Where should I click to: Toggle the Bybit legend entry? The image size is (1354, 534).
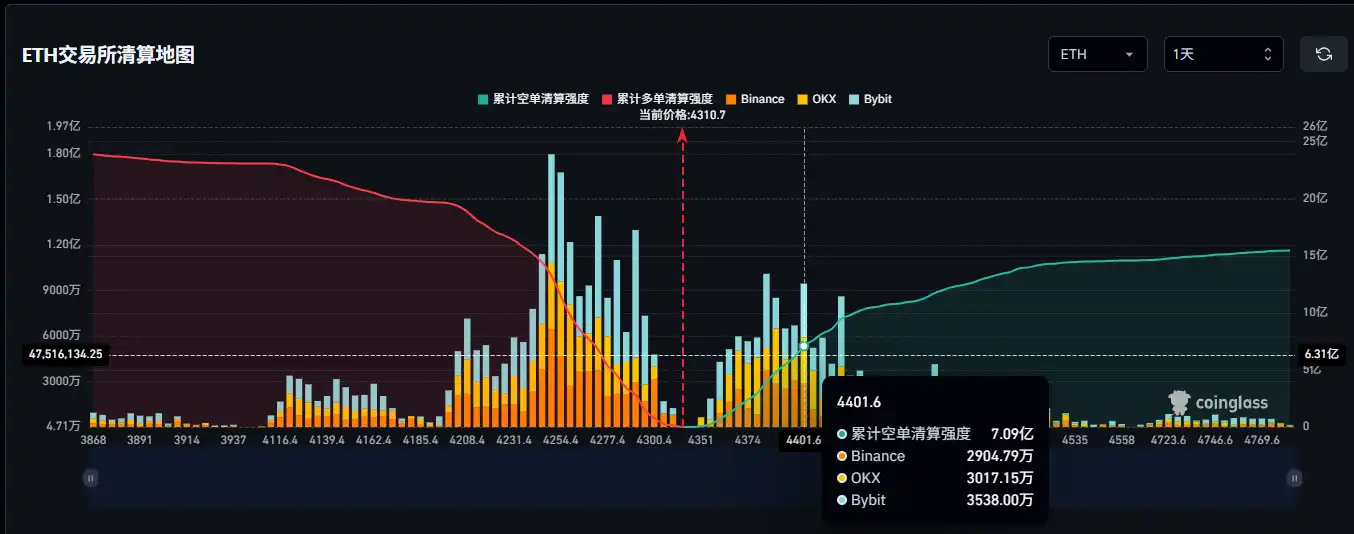coord(870,99)
